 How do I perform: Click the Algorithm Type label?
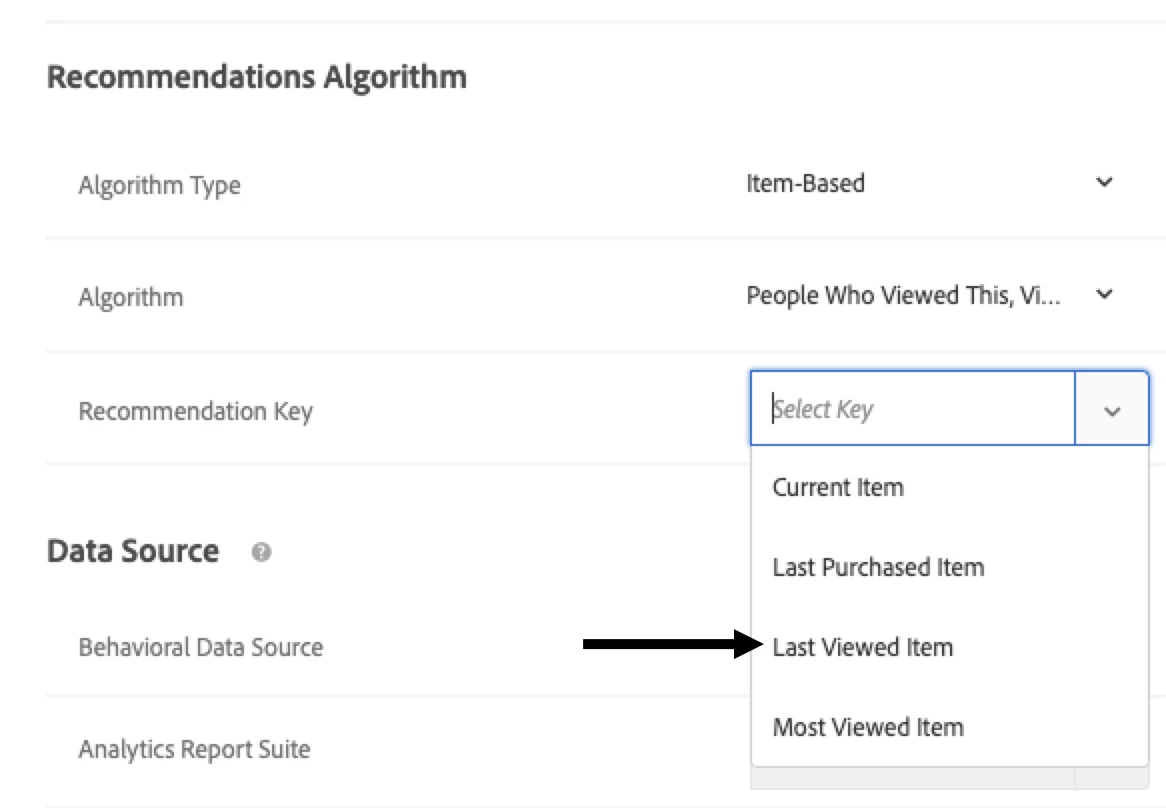(159, 185)
